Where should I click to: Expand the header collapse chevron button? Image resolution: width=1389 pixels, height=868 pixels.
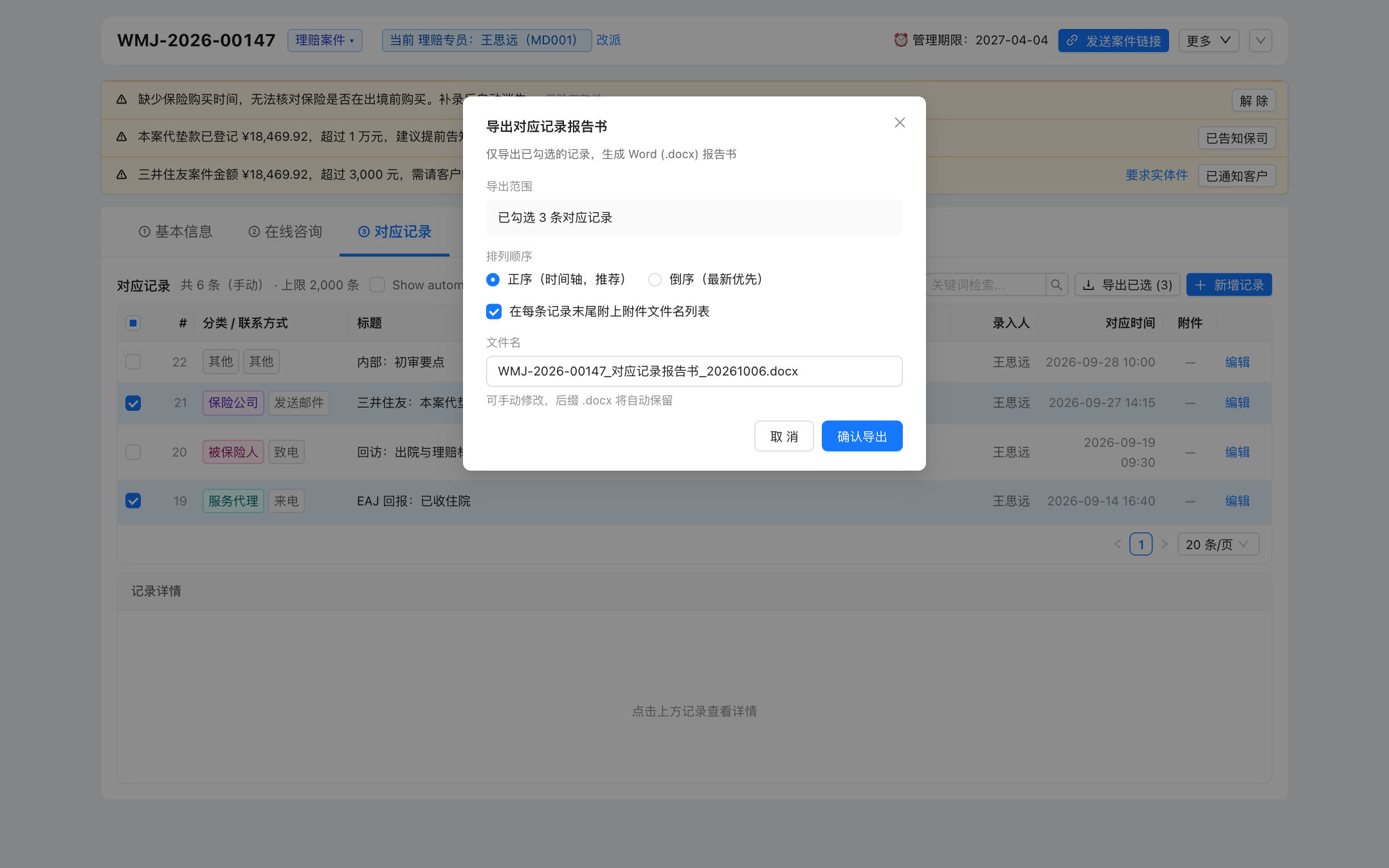[x=1260, y=41]
